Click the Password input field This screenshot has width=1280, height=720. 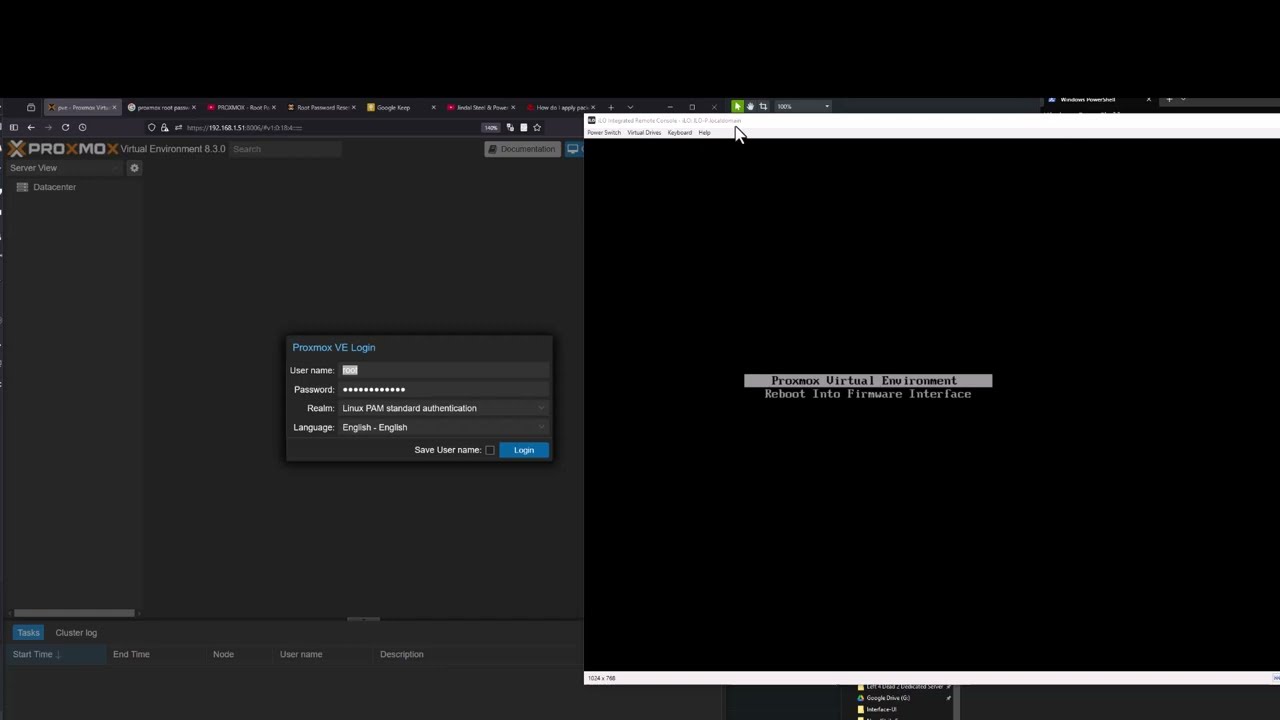[x=444, y=389]
